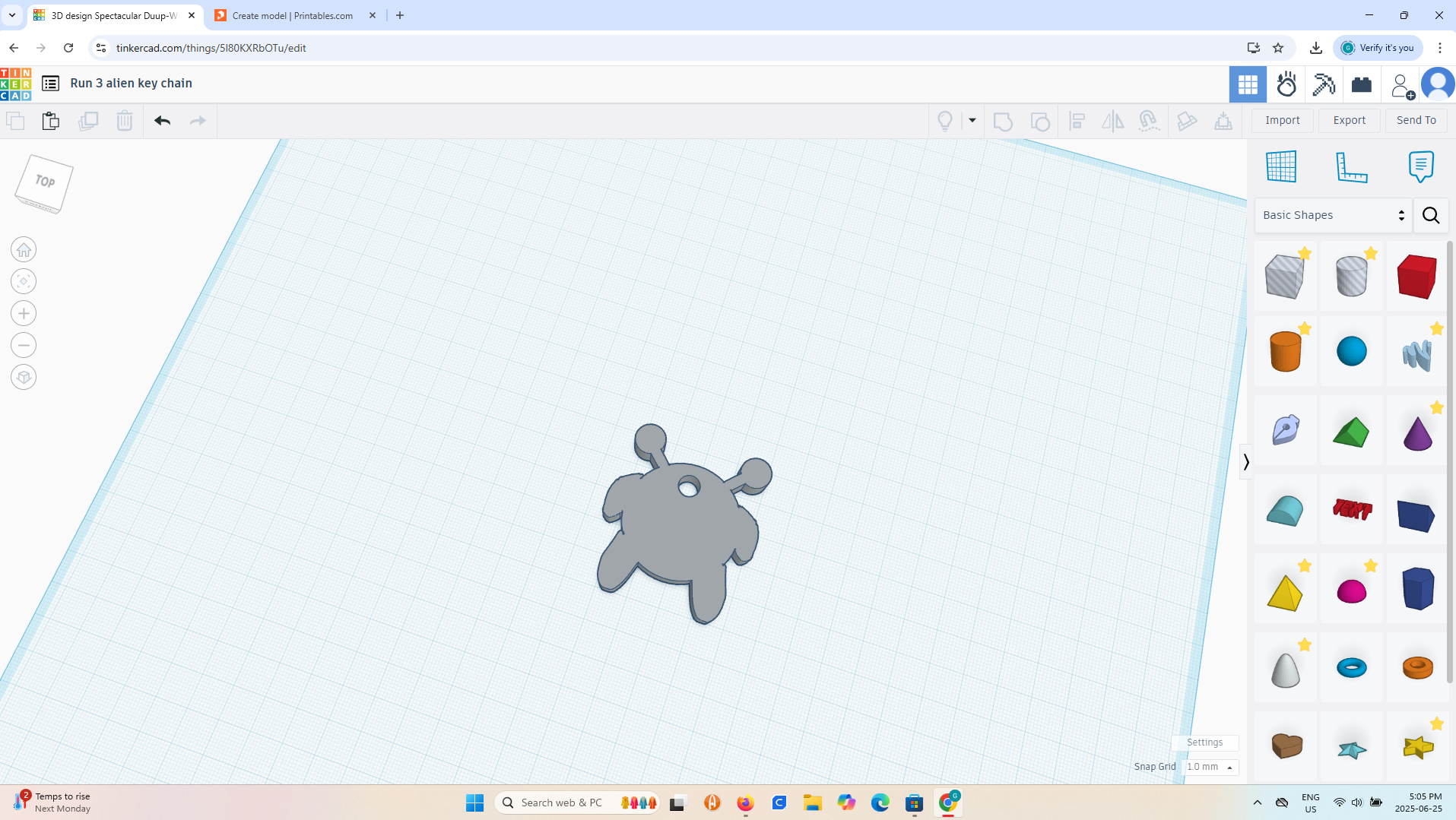1456x820 pixels.
Task: Open the Snap Grid 1.0 mm dropdown
Action: pyautogui.click(x=1211, y=767)
